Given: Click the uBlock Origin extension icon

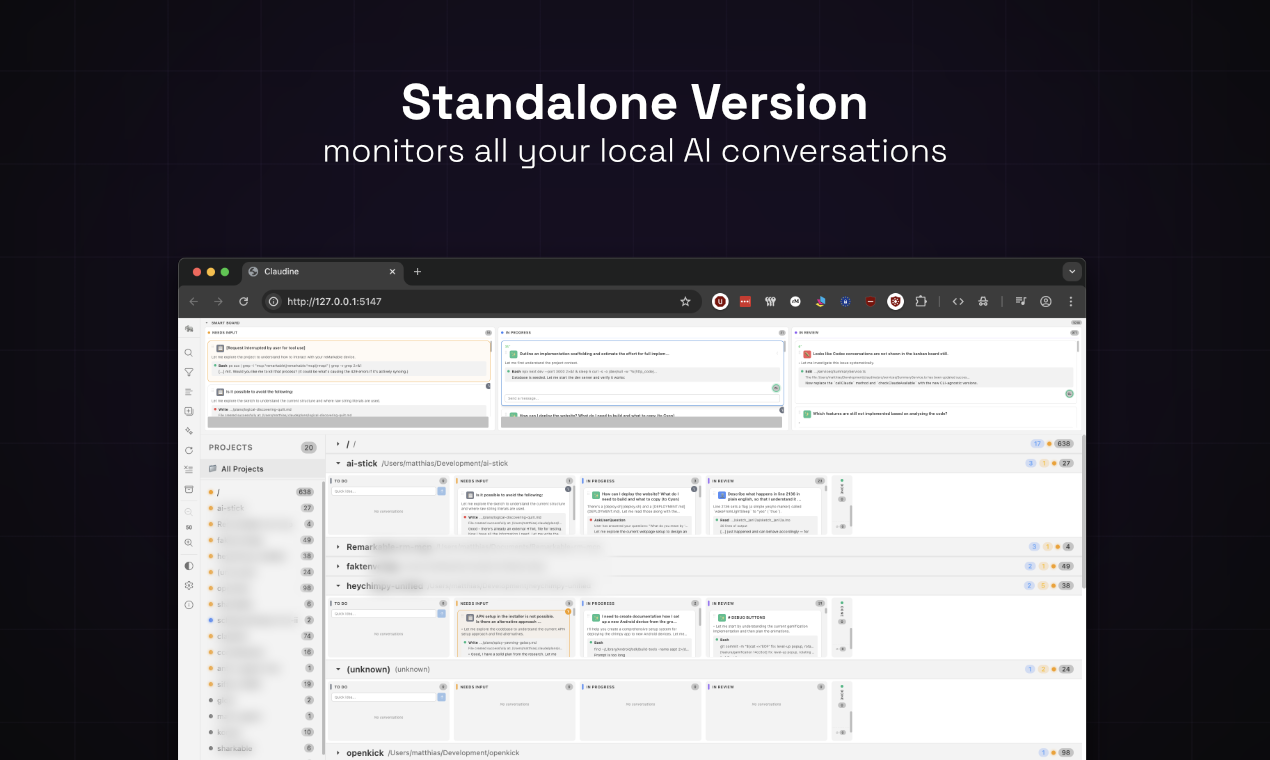Looking at the screenshot, I should tap(720, 301).
